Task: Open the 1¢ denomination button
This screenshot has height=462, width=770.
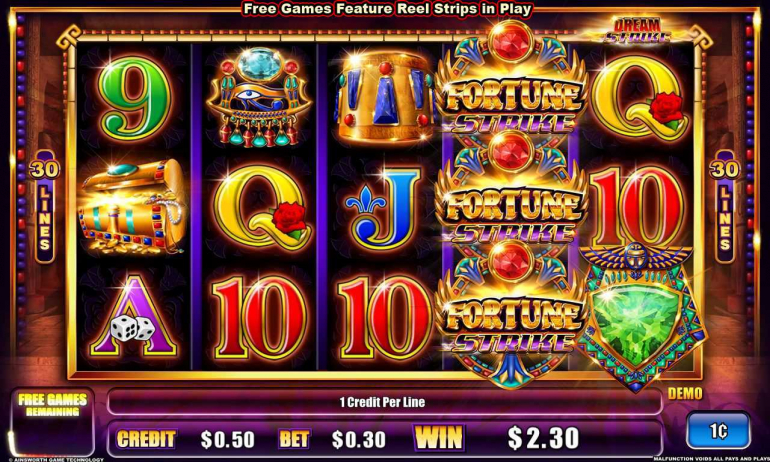Action: click(x=718, y=431)
